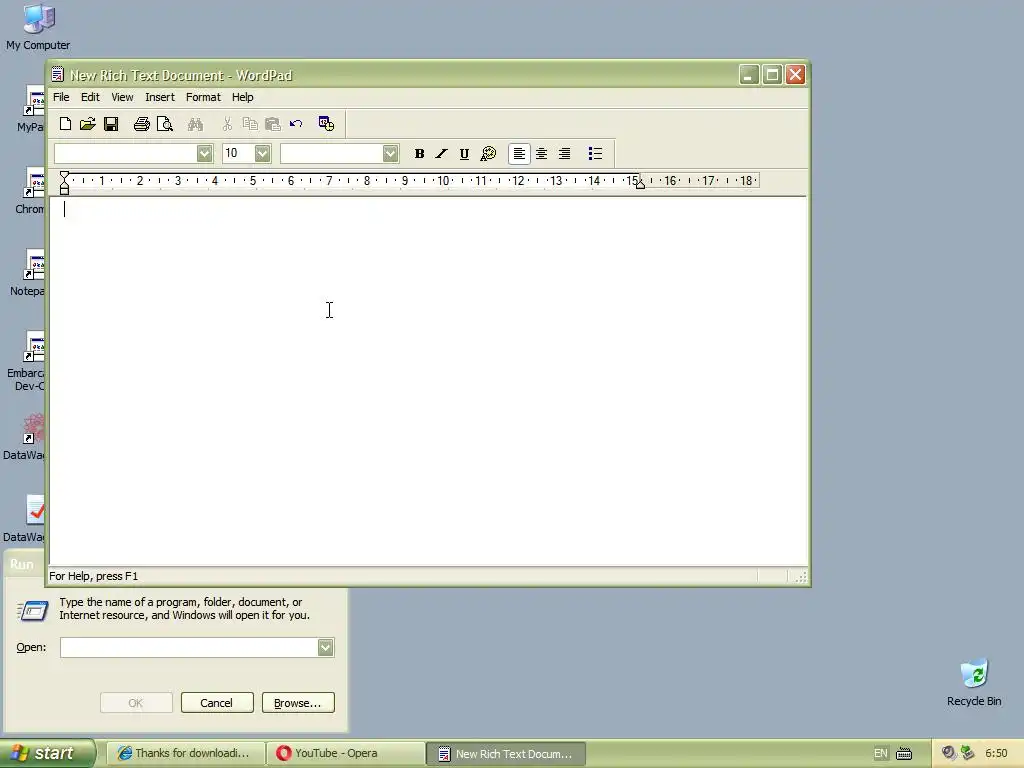The width and height of the screenshot is (1024, 768).
Task: Click the Run dialog program icon
Action: click(x=33, y=611)
